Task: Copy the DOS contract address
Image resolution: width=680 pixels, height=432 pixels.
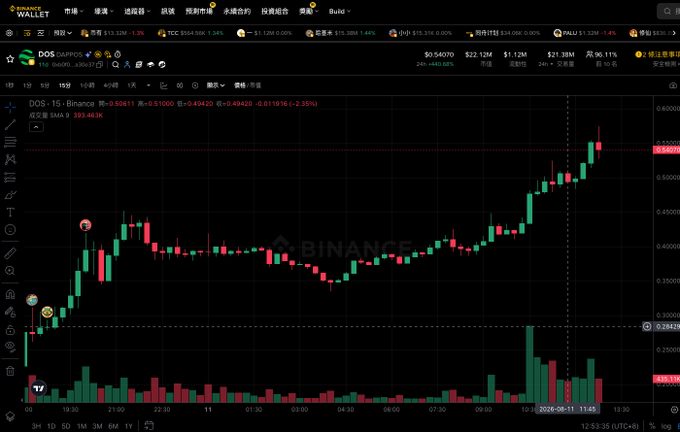Action: tap(100, 65)
